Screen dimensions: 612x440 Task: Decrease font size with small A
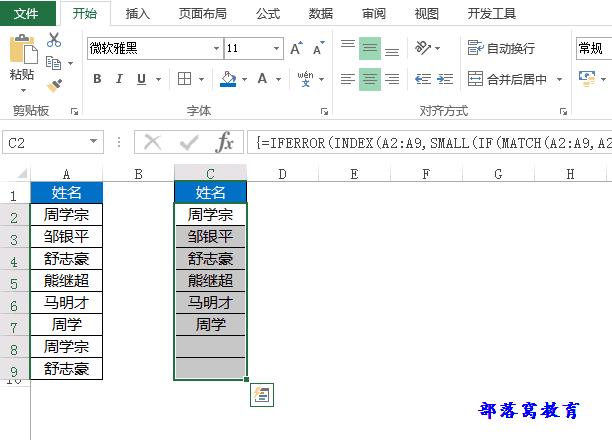[x=319, y=48]
